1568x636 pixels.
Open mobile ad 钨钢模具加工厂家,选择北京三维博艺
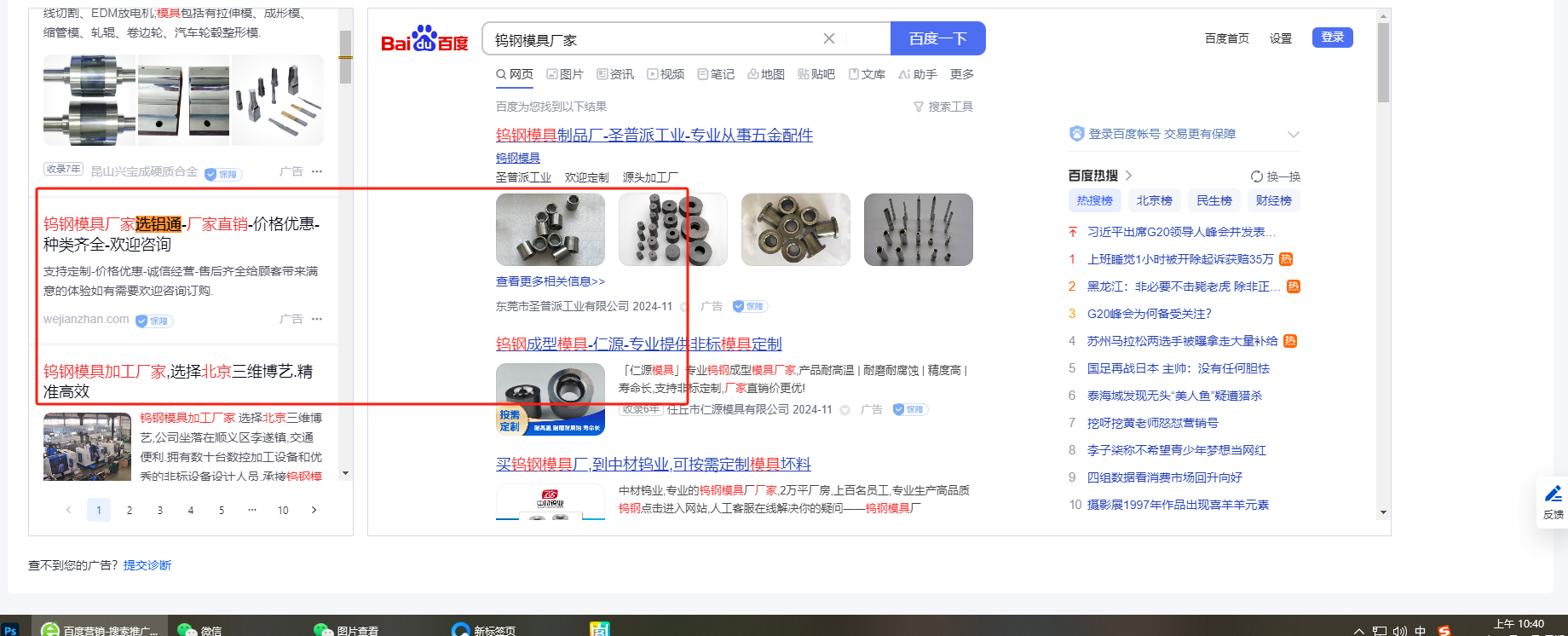pos(178,381)
